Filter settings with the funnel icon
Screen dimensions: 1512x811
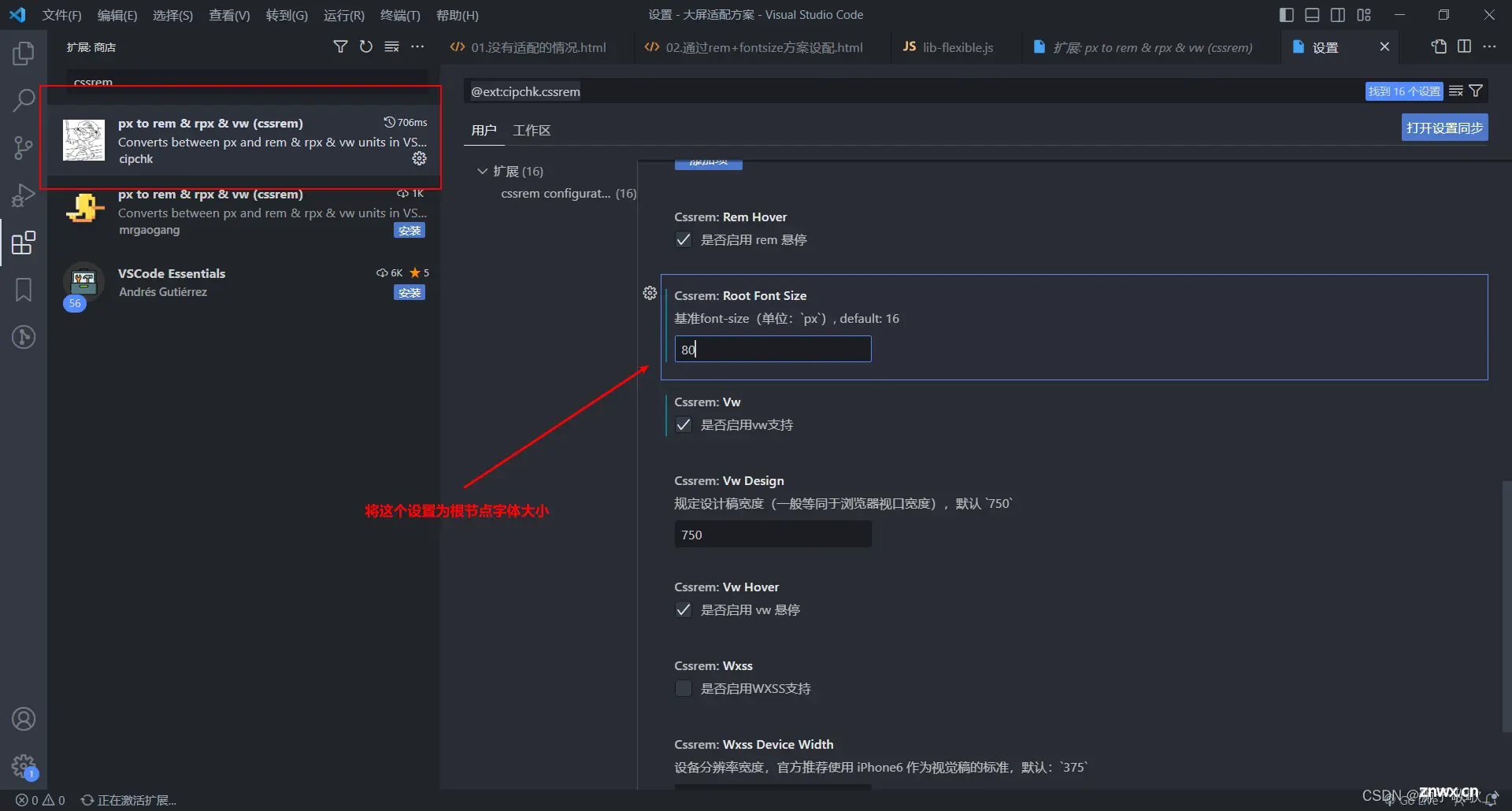tap(1477, 91)
